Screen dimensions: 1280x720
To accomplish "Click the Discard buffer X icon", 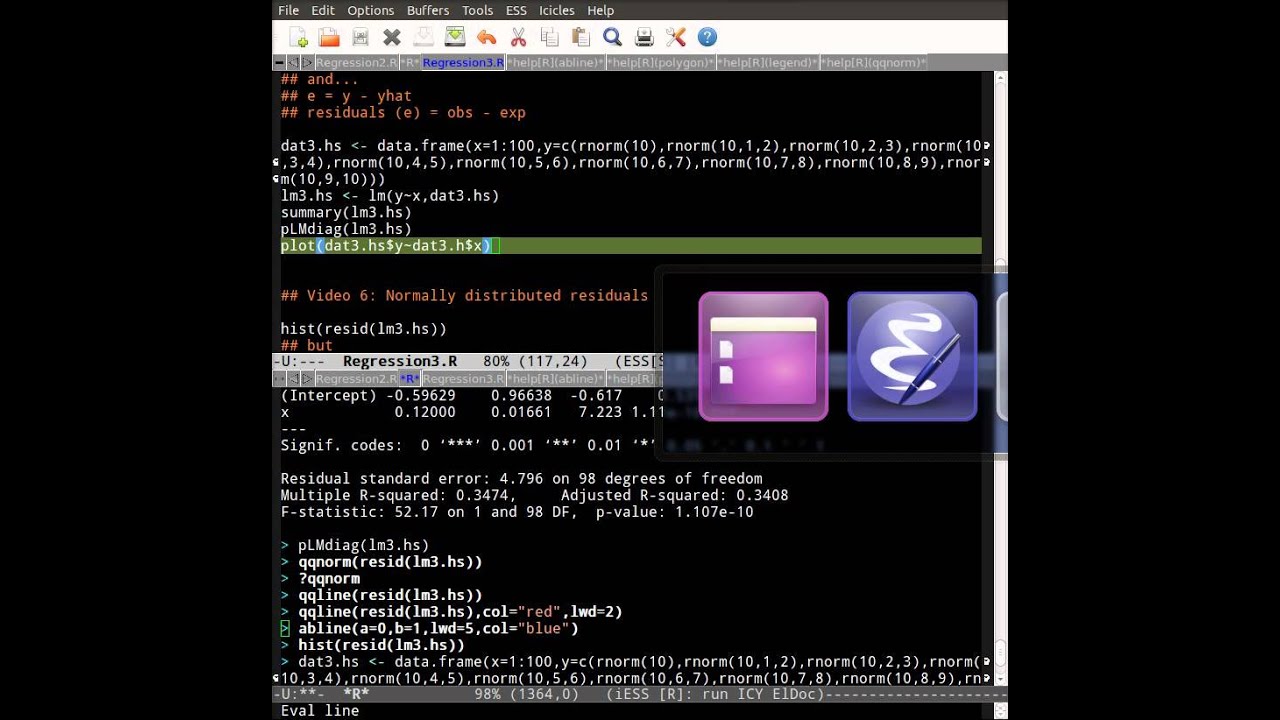I will coord(392,37).
